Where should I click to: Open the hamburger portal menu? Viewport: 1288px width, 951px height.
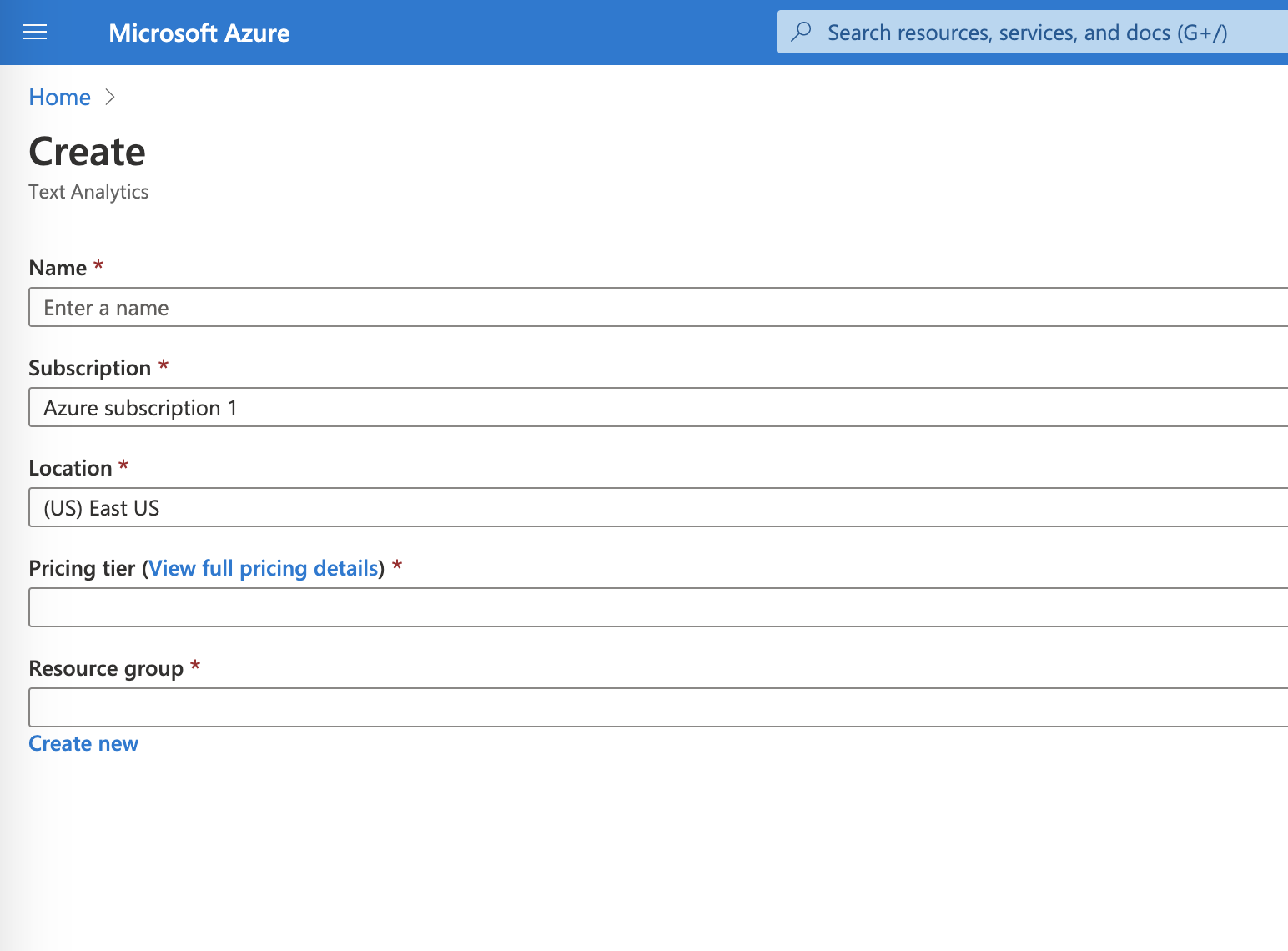pos(35,33)
